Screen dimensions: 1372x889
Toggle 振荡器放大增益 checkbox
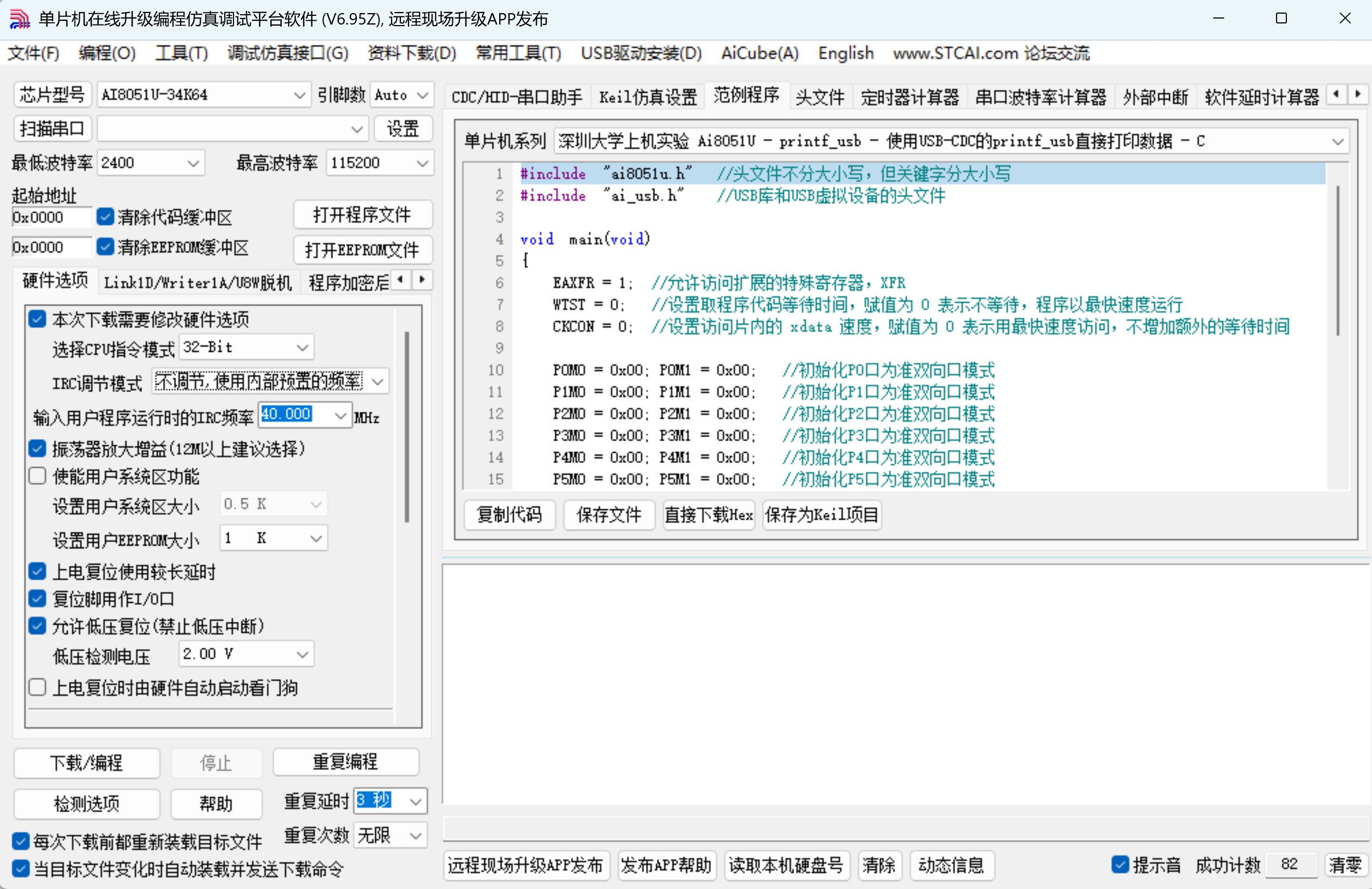[38, 449]
